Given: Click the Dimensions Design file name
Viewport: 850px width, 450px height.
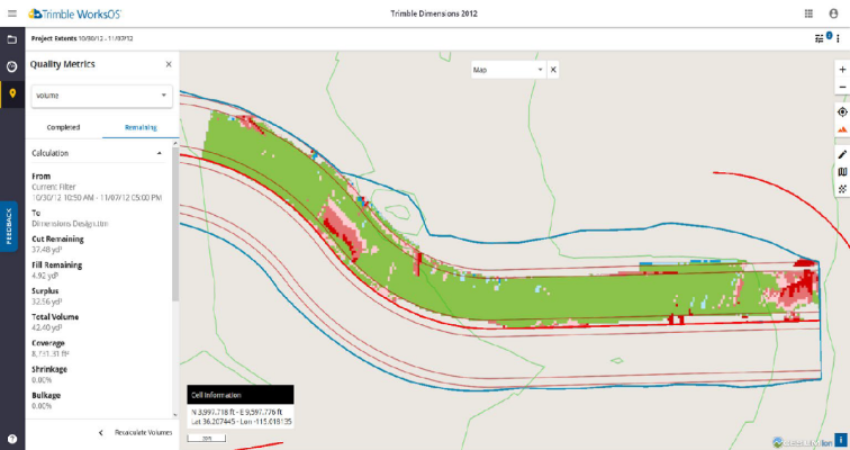Looking at the screenshot, I should [x=70, y=223].
